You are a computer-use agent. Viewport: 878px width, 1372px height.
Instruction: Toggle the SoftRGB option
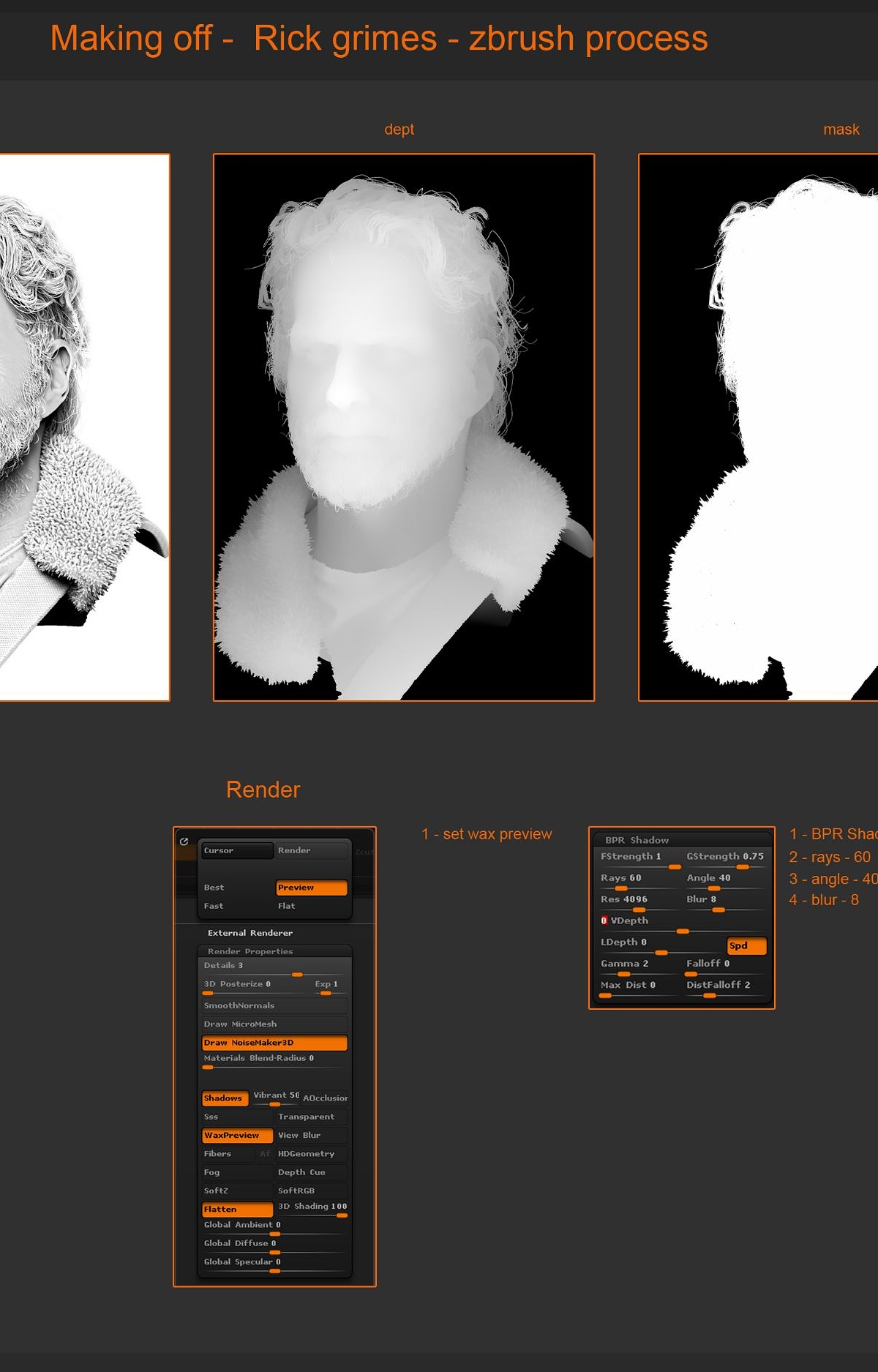click(312, 1191)
